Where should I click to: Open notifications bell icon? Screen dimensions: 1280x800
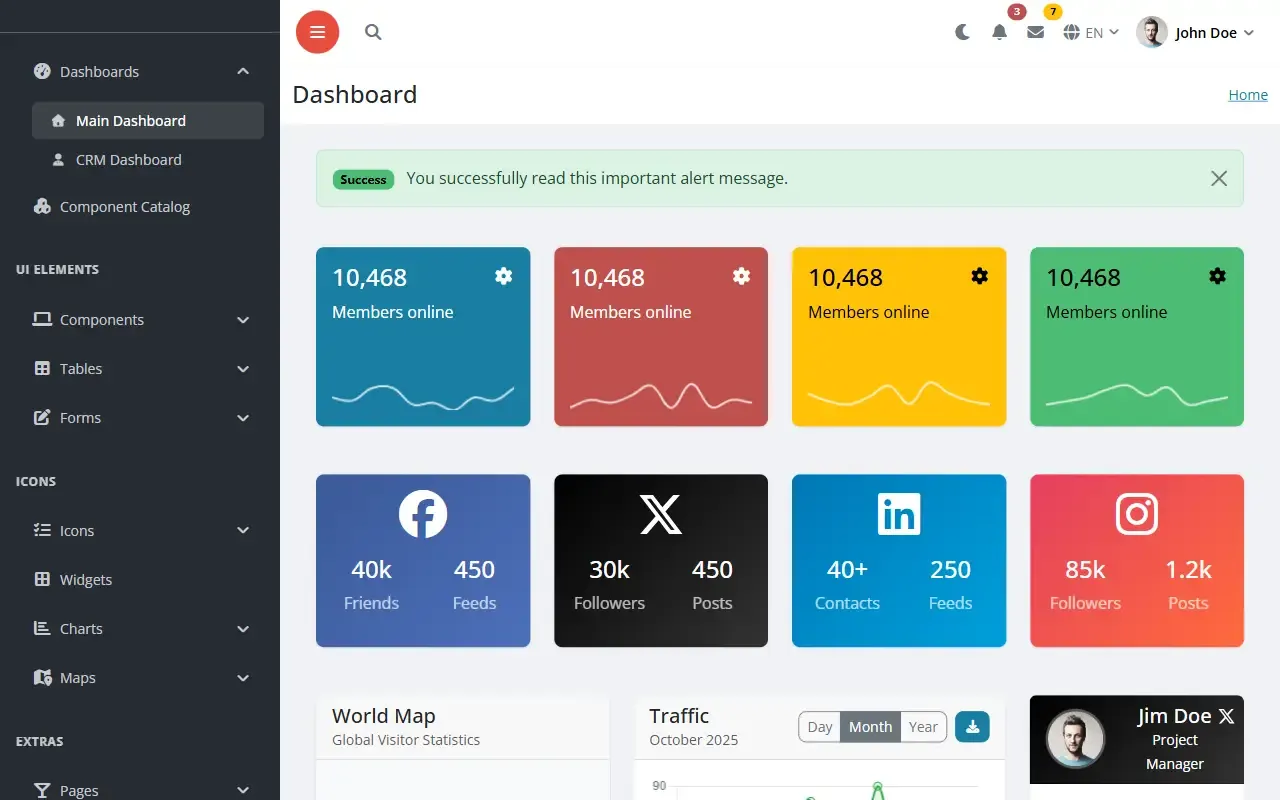[999, 32]
